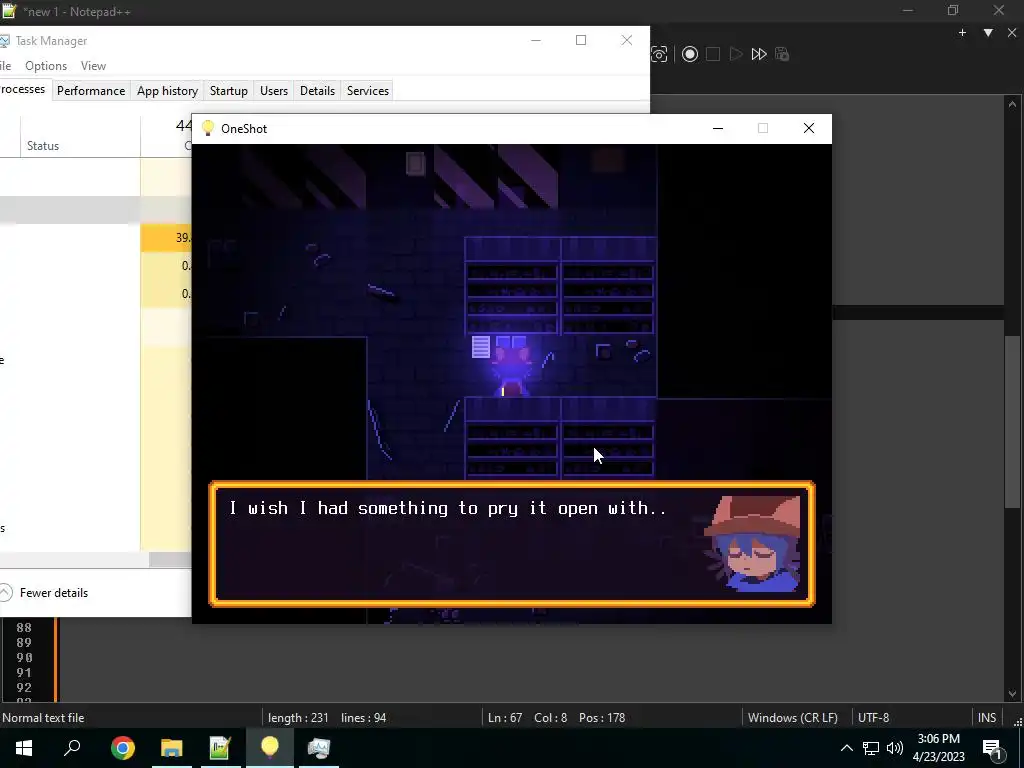
Task: Click the Notepad++ stop recording macro icon
Action: click(x=713, y=54)
